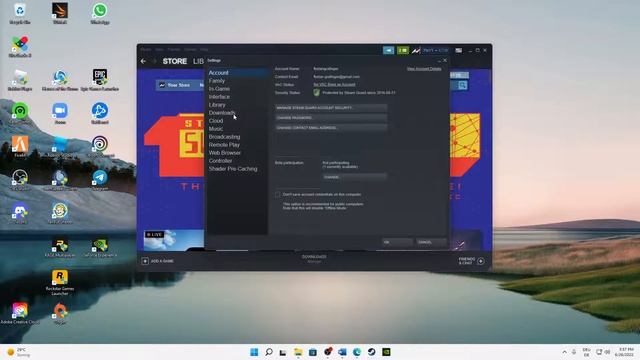The width and height of the screenshot is (640, 360).
Task: Open the Ubisoft Connect desktop icon
Action: click(100, 147)
